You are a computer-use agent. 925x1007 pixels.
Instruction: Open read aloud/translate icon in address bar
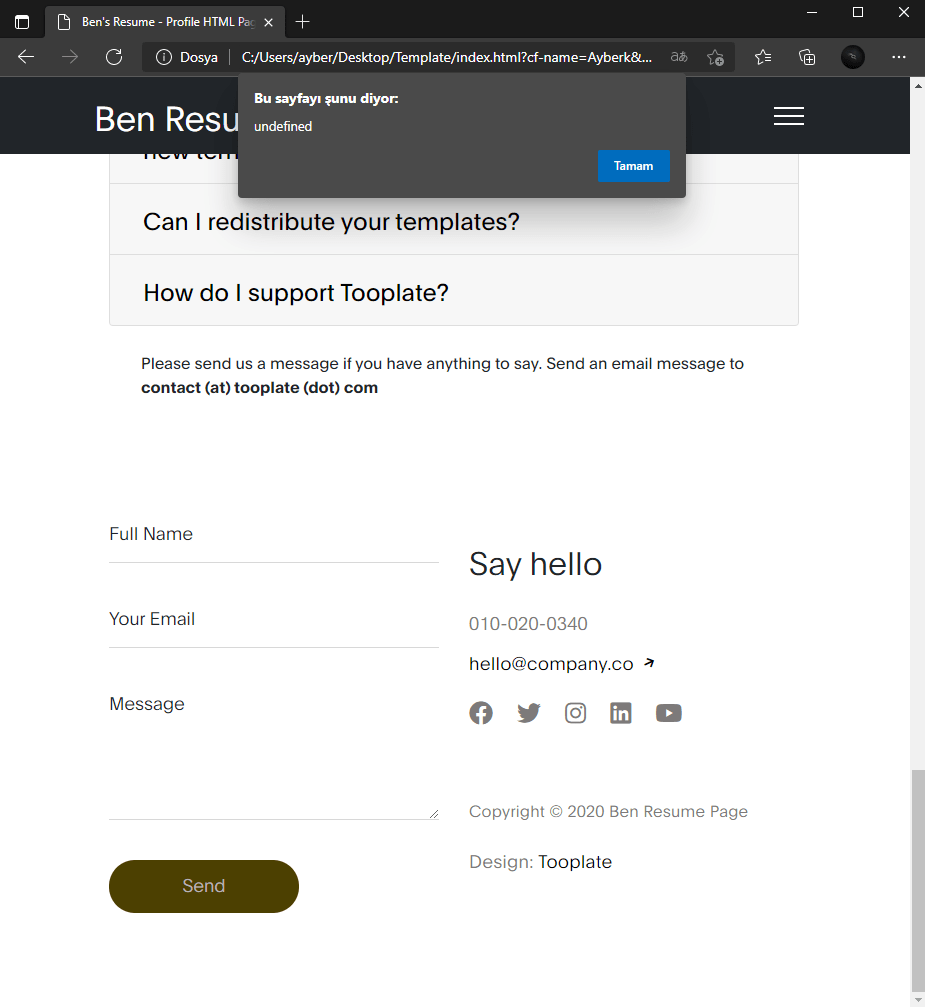(x=679, y=57)
